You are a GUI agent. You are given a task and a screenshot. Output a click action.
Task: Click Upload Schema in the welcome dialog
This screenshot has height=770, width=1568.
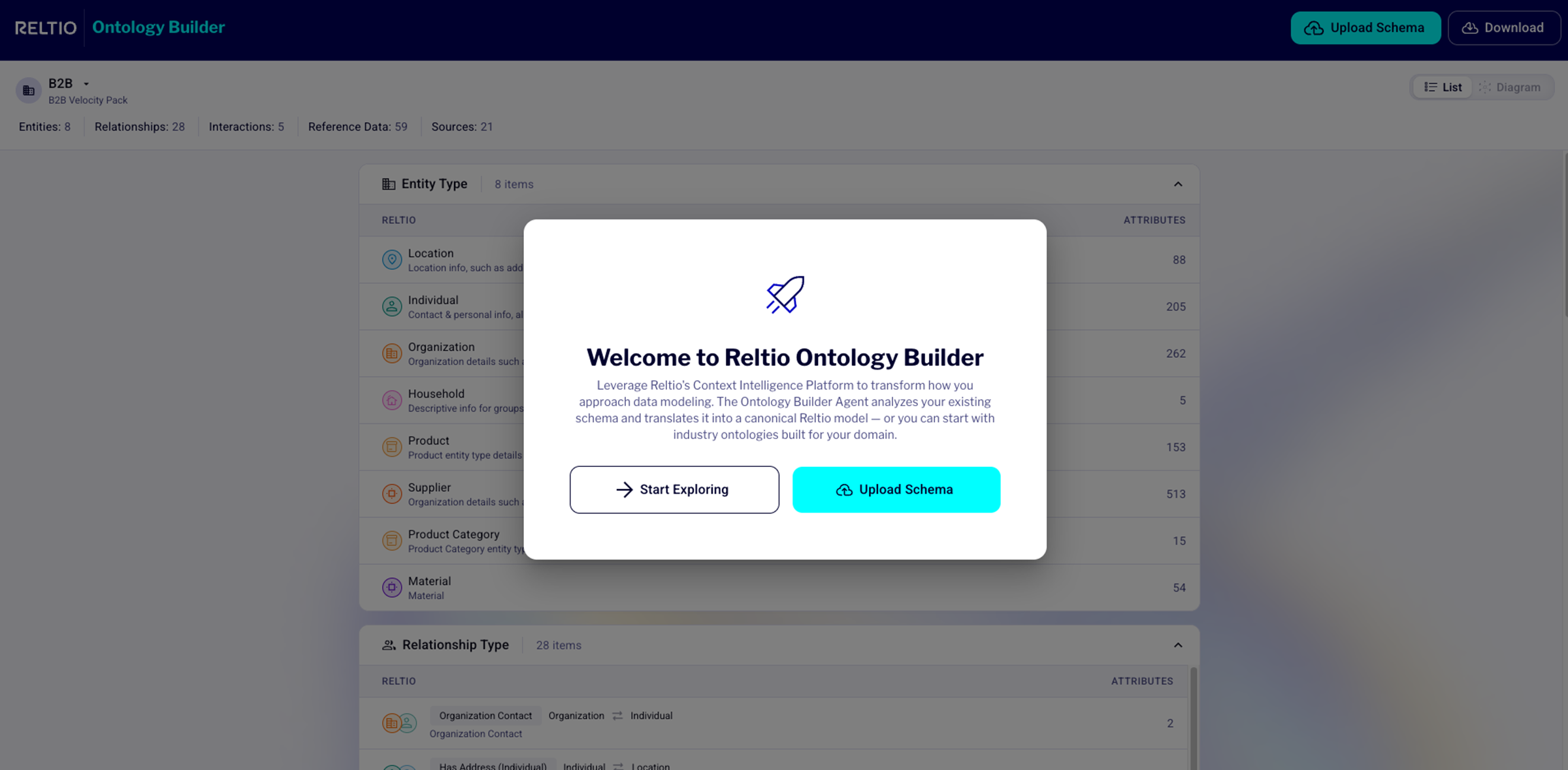(896, 489)
